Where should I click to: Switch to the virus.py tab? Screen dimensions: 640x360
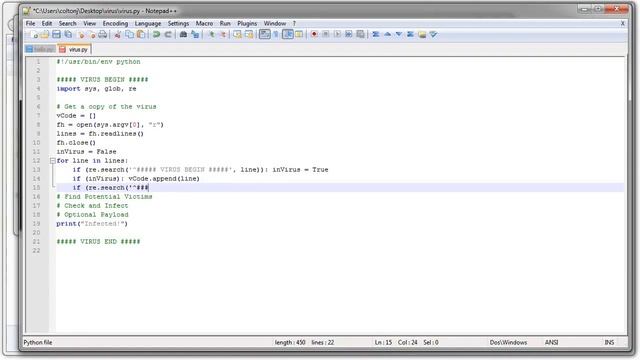(x=74, y=49)
